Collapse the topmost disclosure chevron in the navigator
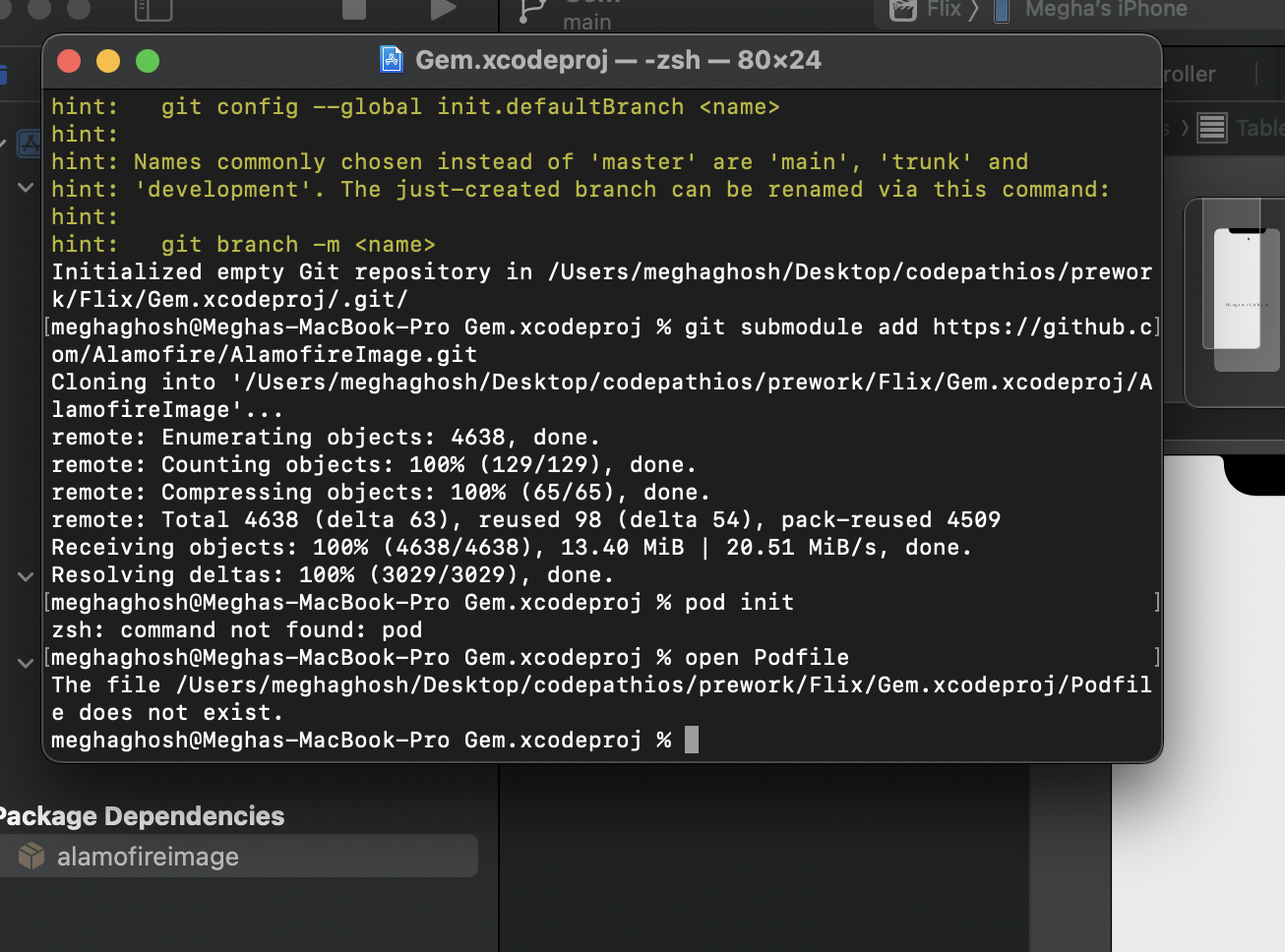 [x=25, y=187]
